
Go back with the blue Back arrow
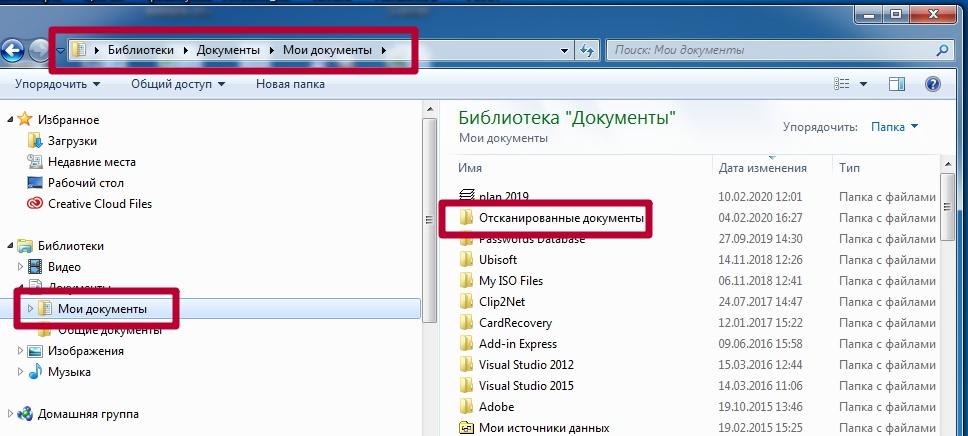12,50
